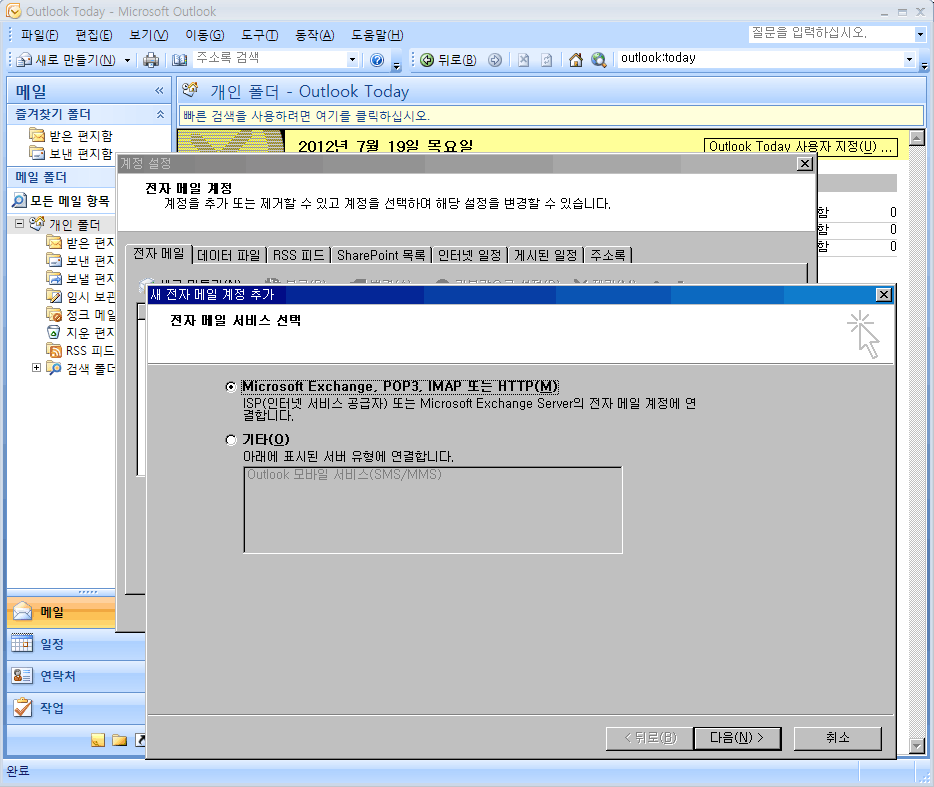The height and width of the screenshot is (787, 934).
Task: Collapse the 개인 폴더 tree node
Action: point(20,223)
